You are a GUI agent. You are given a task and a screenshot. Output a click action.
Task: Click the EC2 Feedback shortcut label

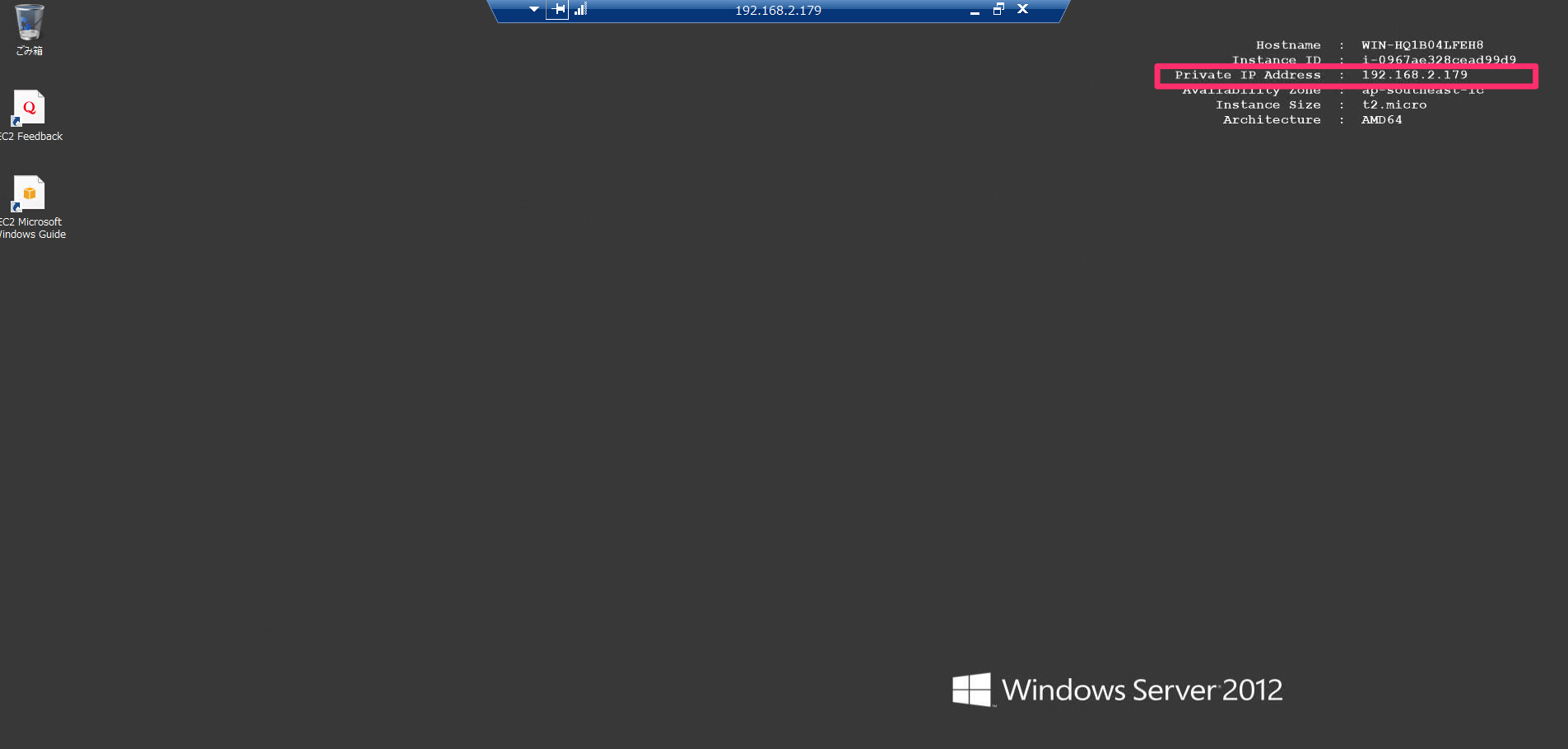[31, 137]
